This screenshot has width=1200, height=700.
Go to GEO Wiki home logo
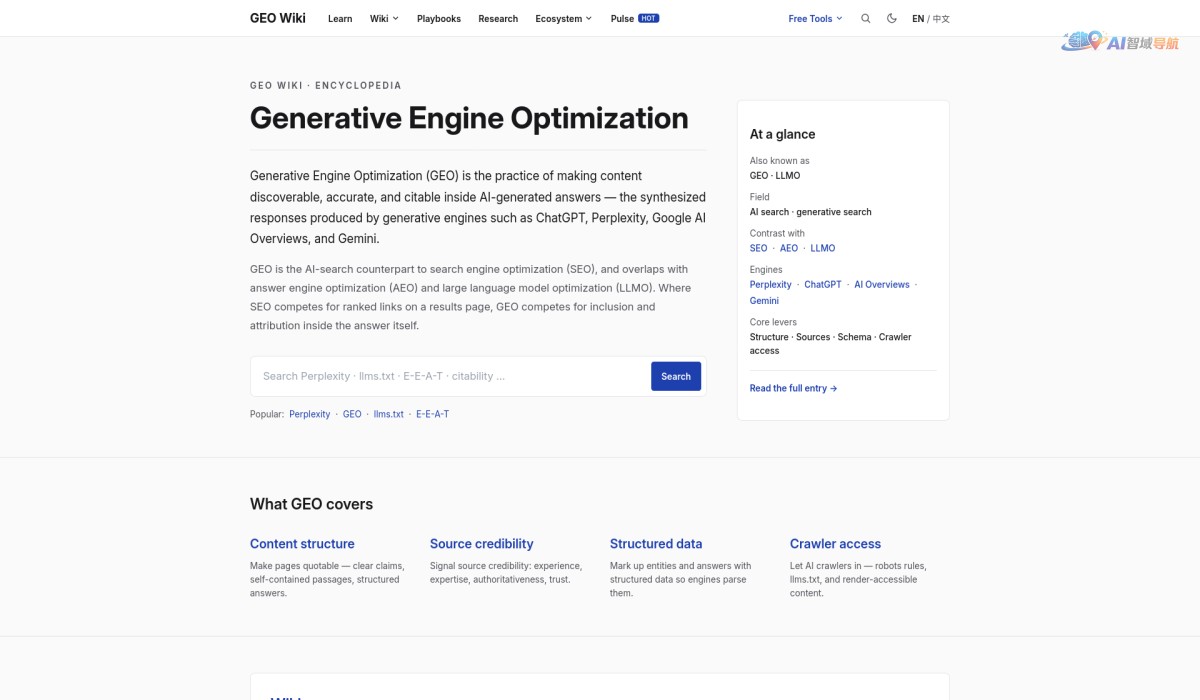278,18
